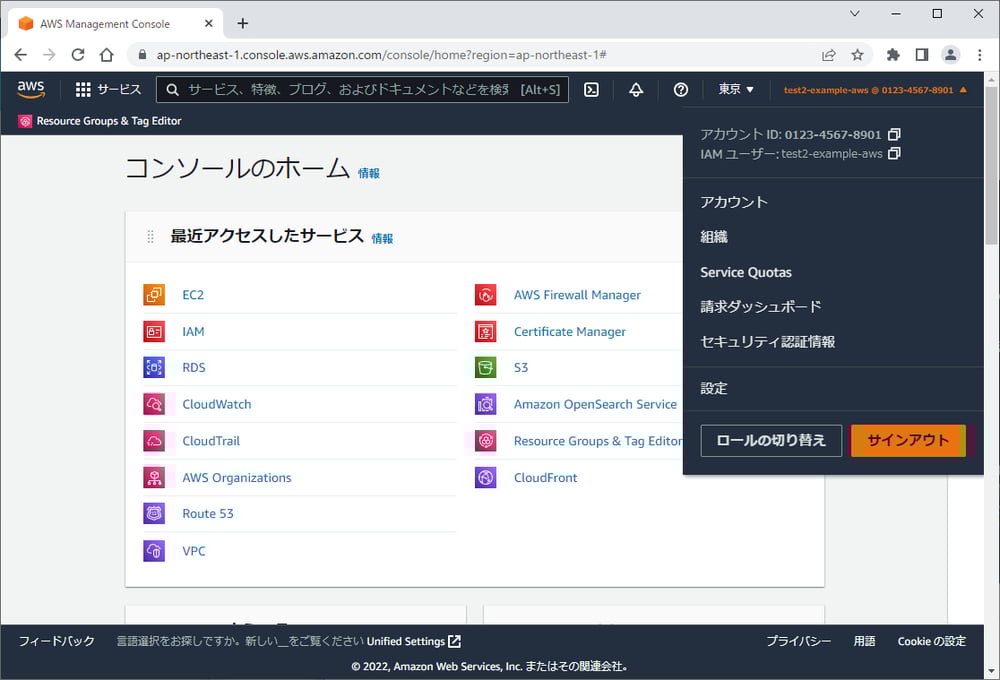Click the Resource Groups & Tag Editor favorite icon
Viewport: 1000px width, 680px height.
point(25,120)
